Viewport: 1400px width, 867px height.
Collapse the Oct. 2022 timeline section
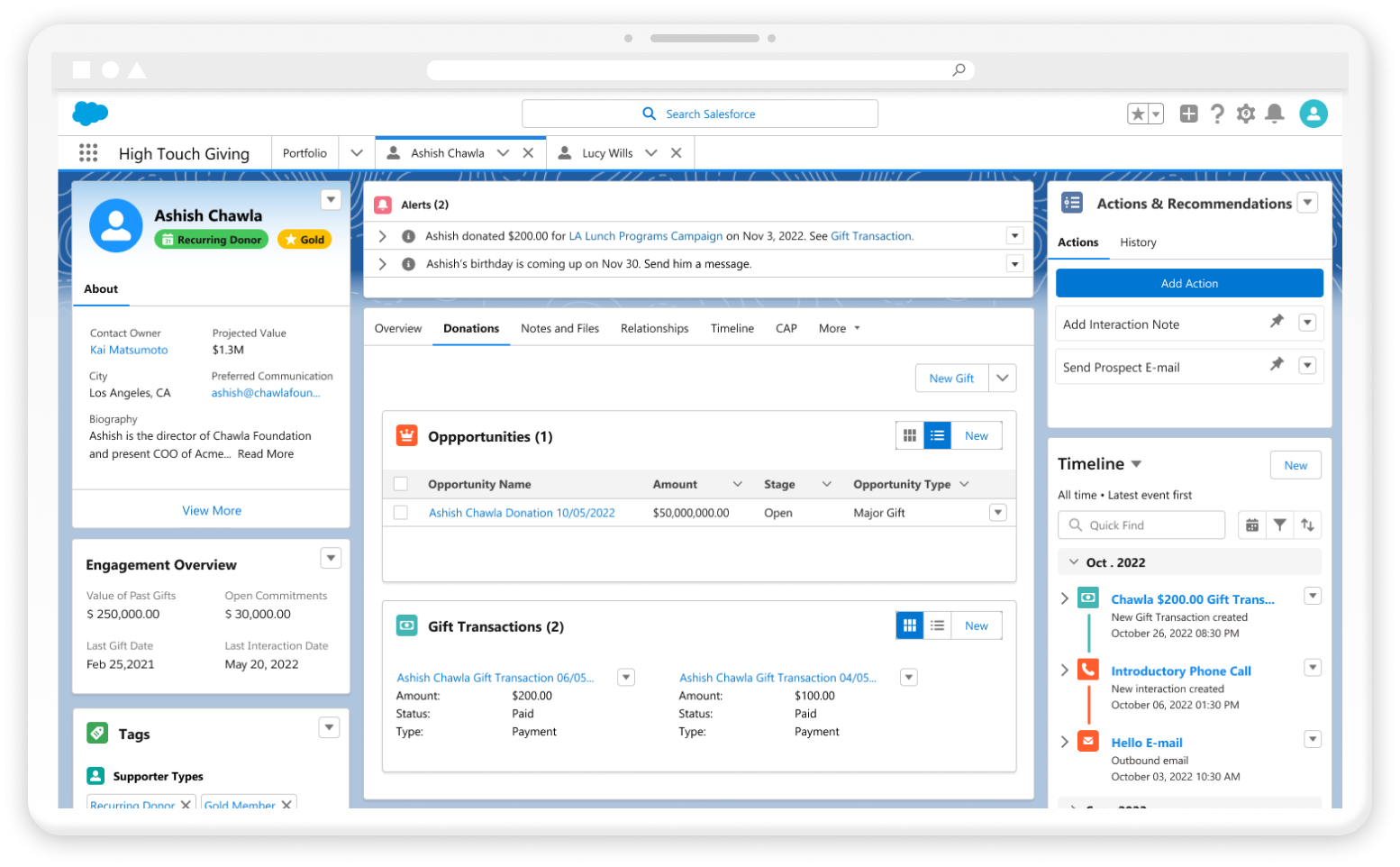pos(1074,562)
